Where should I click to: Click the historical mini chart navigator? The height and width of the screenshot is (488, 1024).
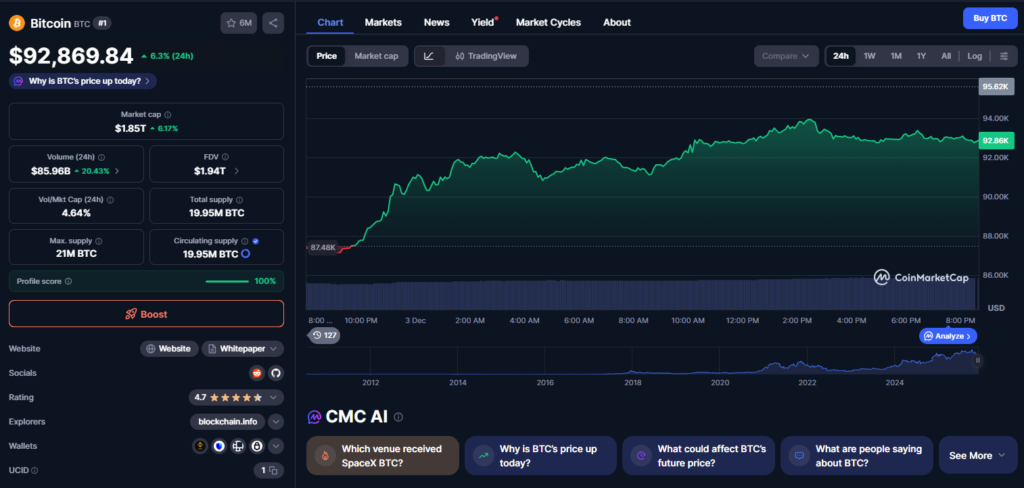[x=643, y=361]
